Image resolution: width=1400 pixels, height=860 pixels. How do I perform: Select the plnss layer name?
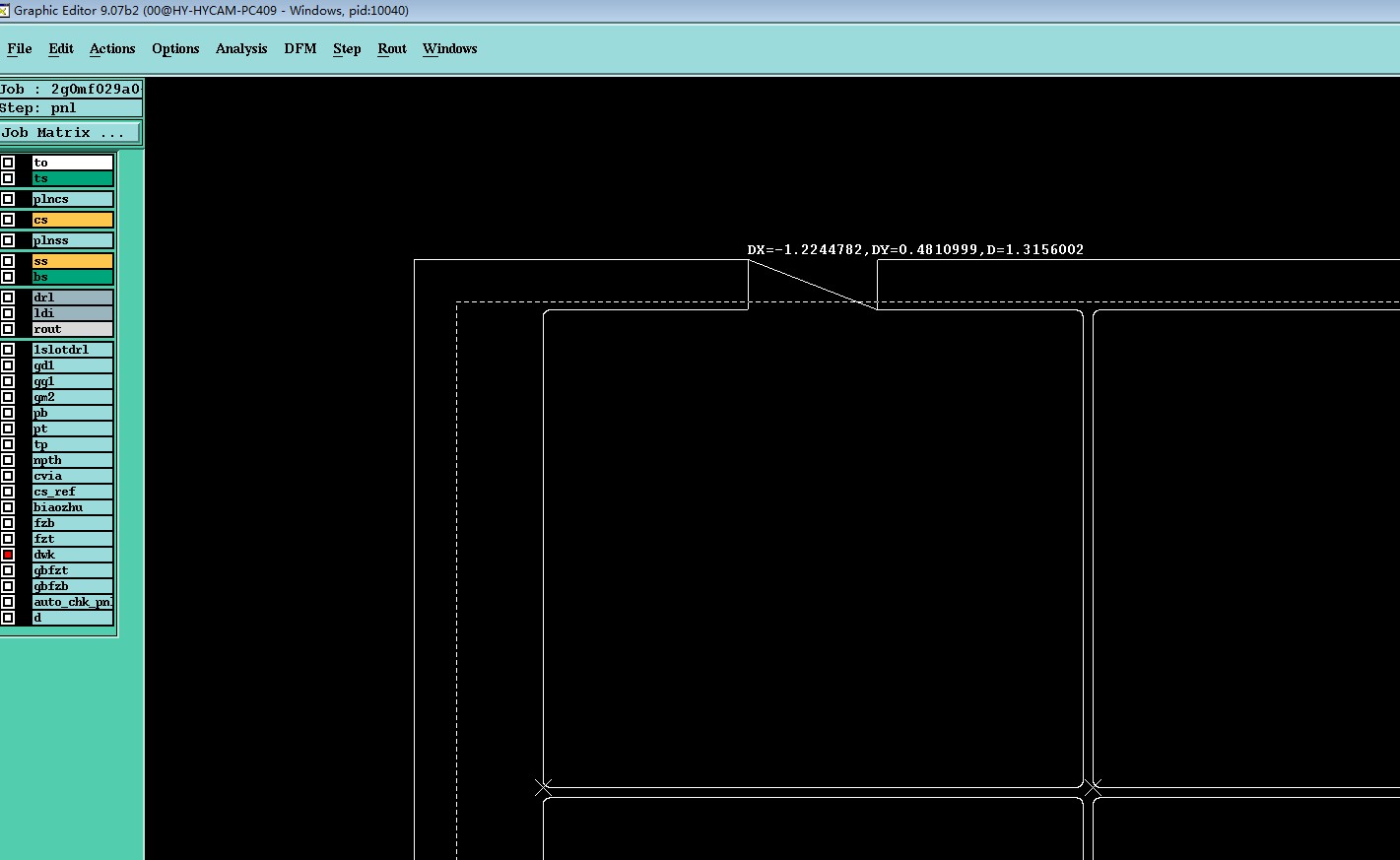click(x=73, y=240)
